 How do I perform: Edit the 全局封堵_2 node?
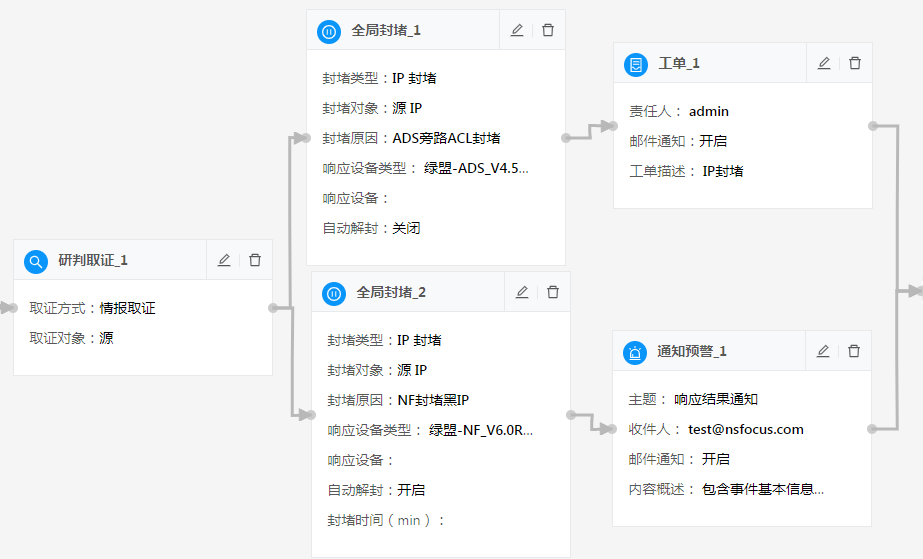pyautogui.click(x=522, y=292)
